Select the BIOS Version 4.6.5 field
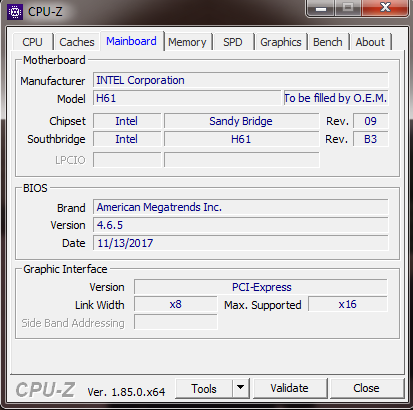413x410 pixels. pos(240,225)
